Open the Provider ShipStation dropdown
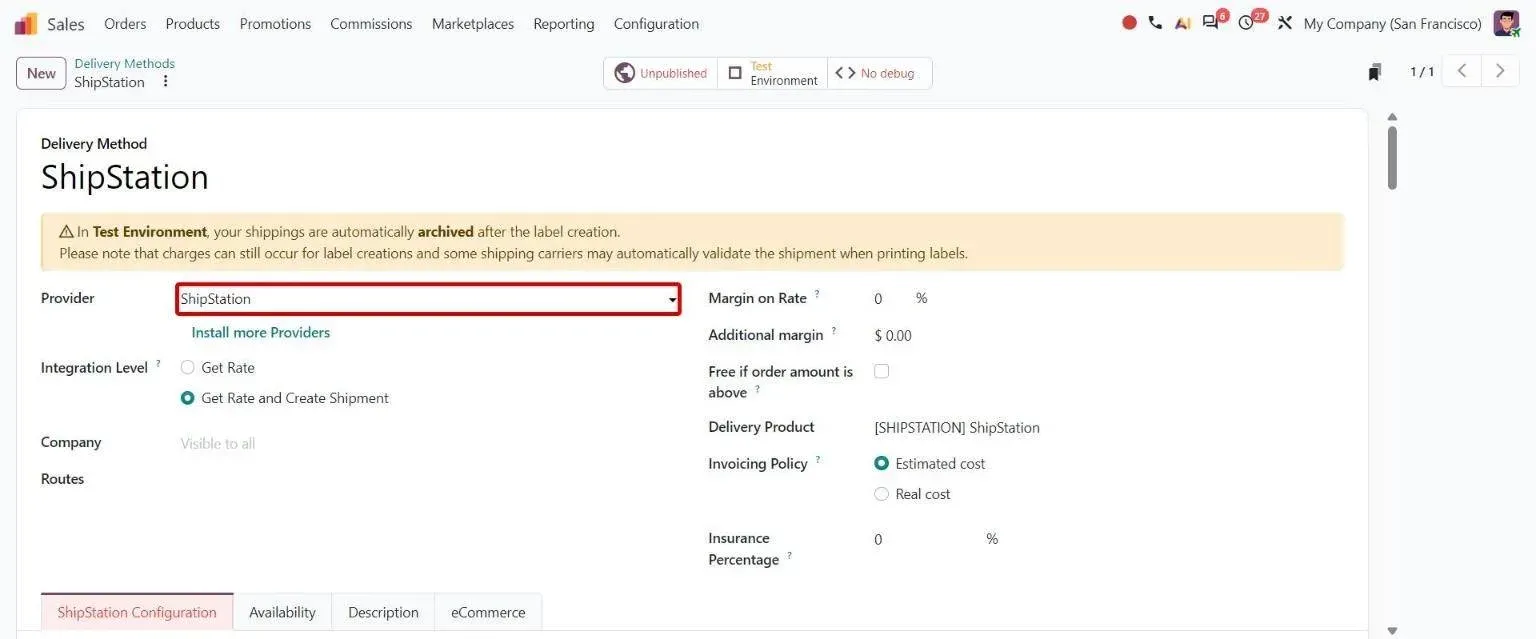Viewport: 1536px width, 639px height. coord(429,299)
